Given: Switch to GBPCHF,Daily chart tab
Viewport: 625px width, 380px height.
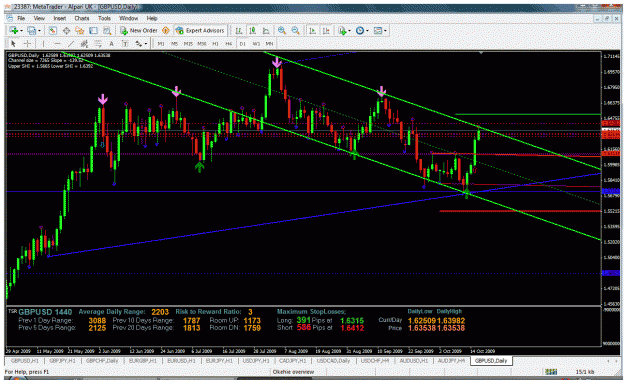Looking at the screenshot, I should (102, 360).
